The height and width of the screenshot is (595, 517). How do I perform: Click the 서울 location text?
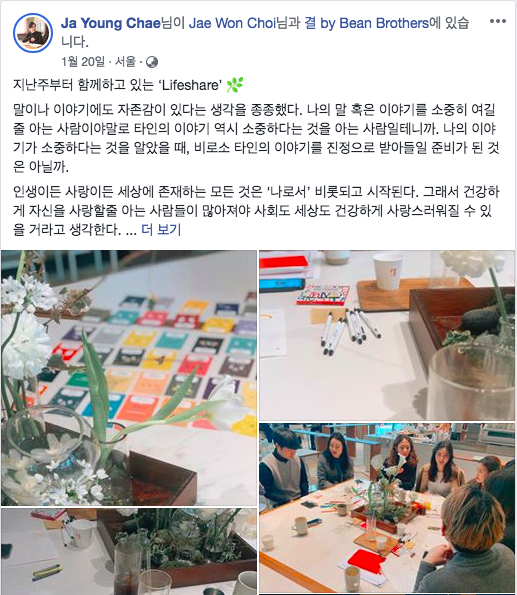125,61
